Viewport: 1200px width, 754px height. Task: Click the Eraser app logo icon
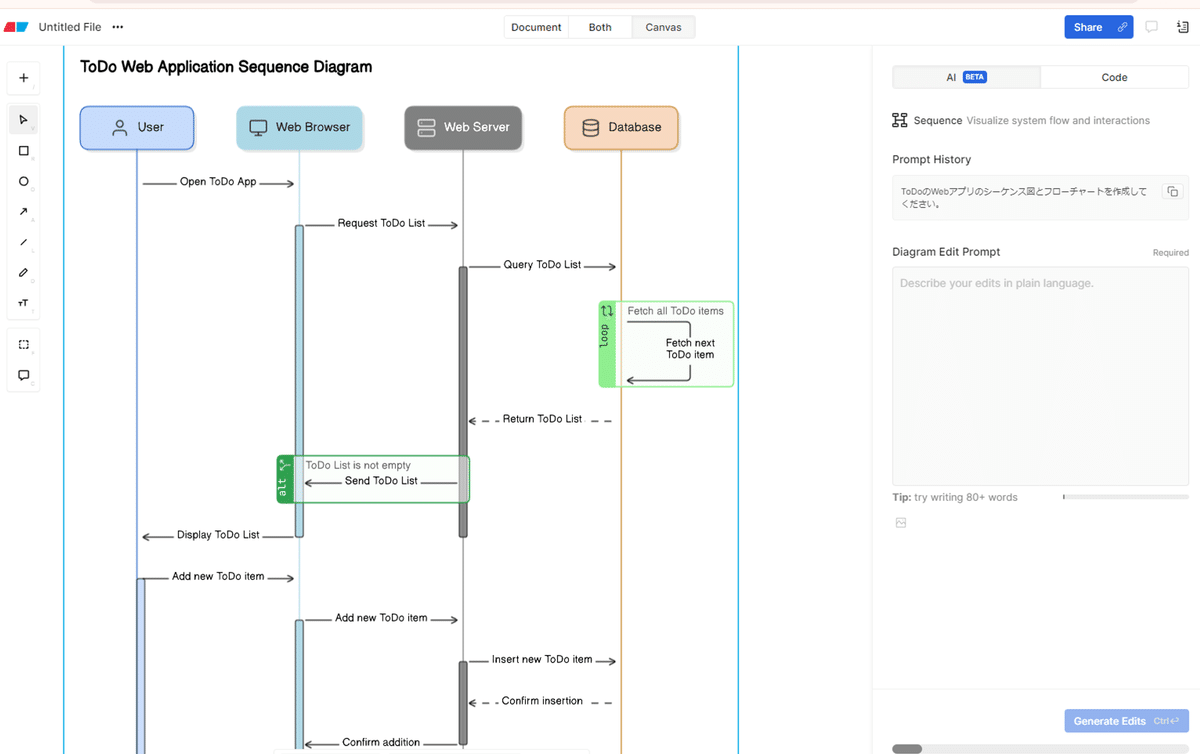(16, 27)
